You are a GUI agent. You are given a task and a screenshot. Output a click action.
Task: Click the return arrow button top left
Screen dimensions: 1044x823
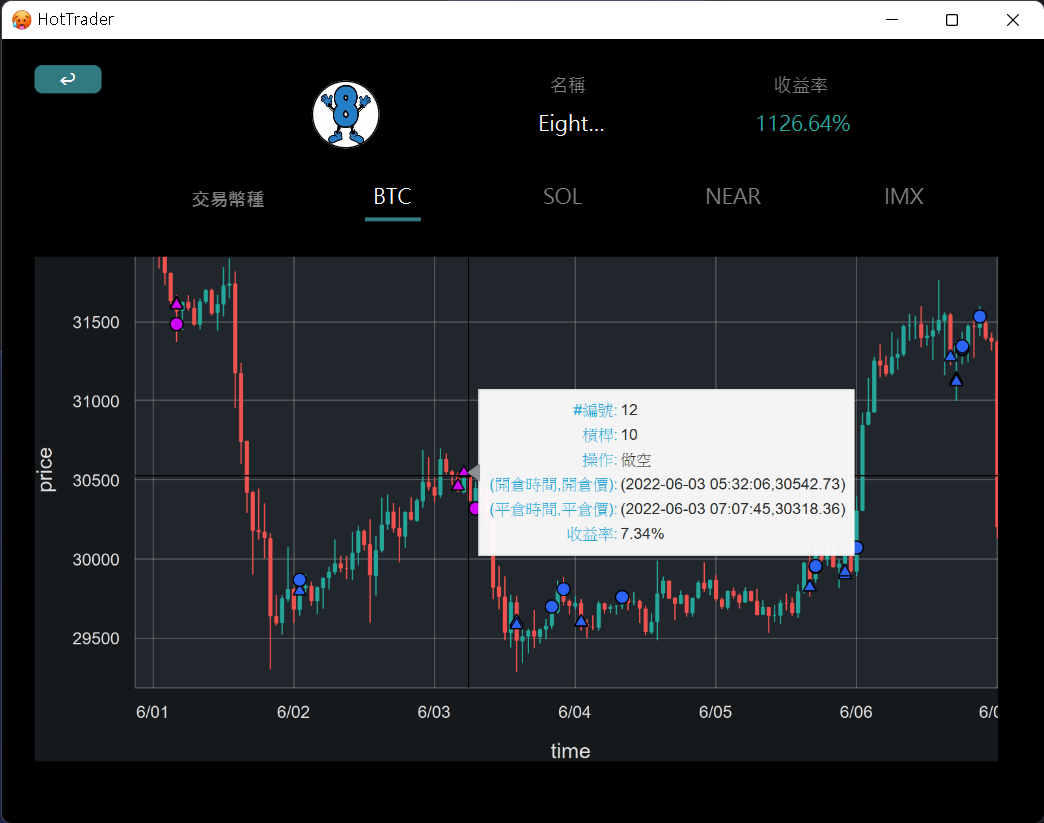coord(67,78)
